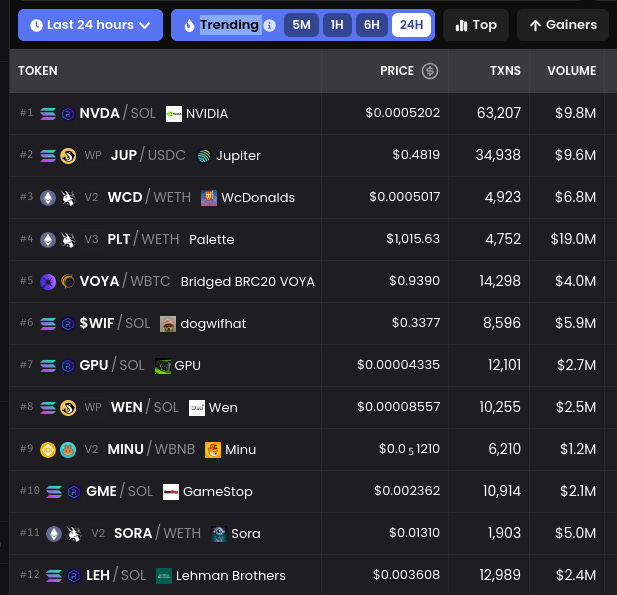The width and height of the screenshot is (617, 595).
Task: Click the Solana chain icon on NVDA row
Action: coord(48,114)
